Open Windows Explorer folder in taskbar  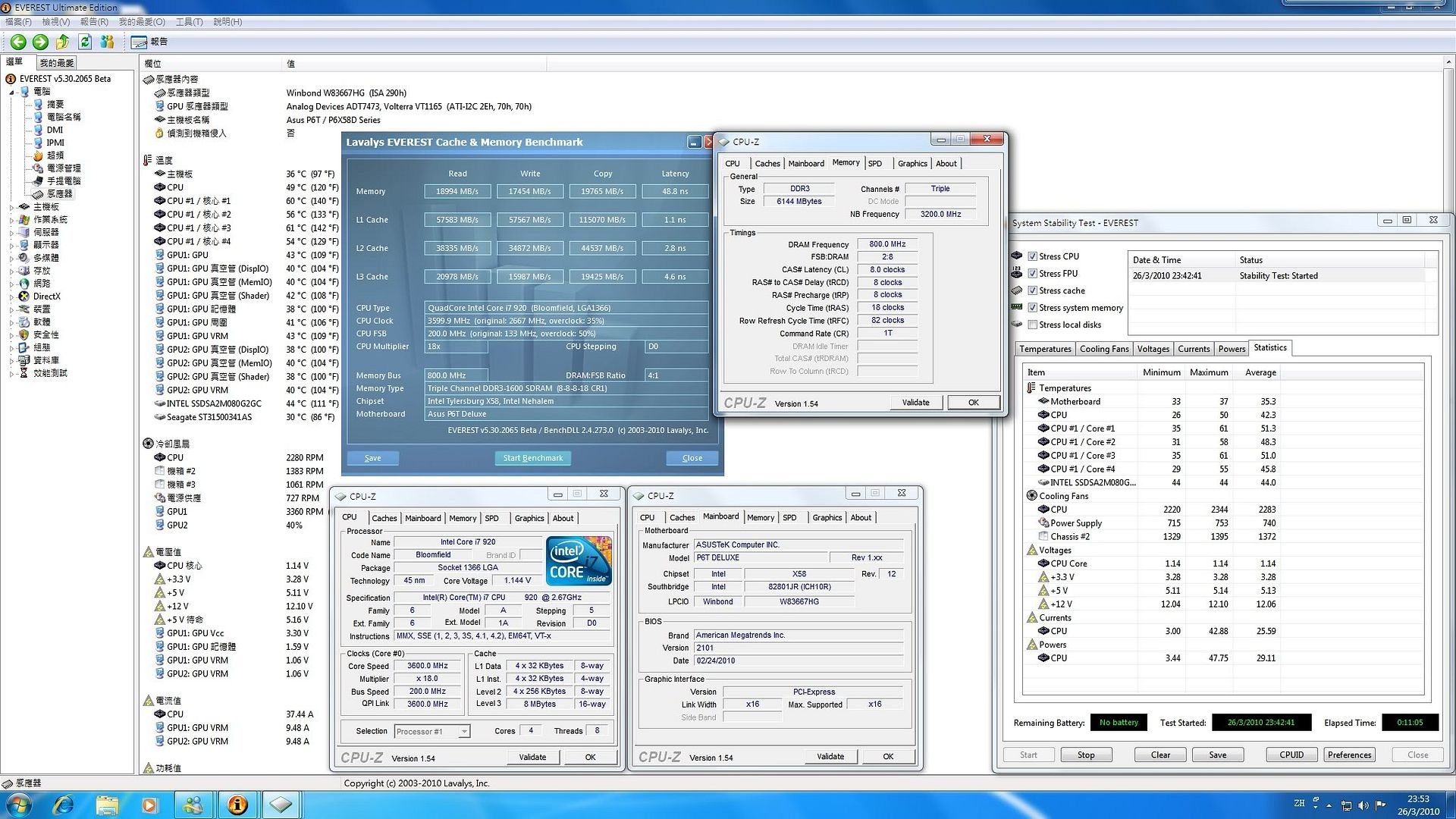click(107, 805)
